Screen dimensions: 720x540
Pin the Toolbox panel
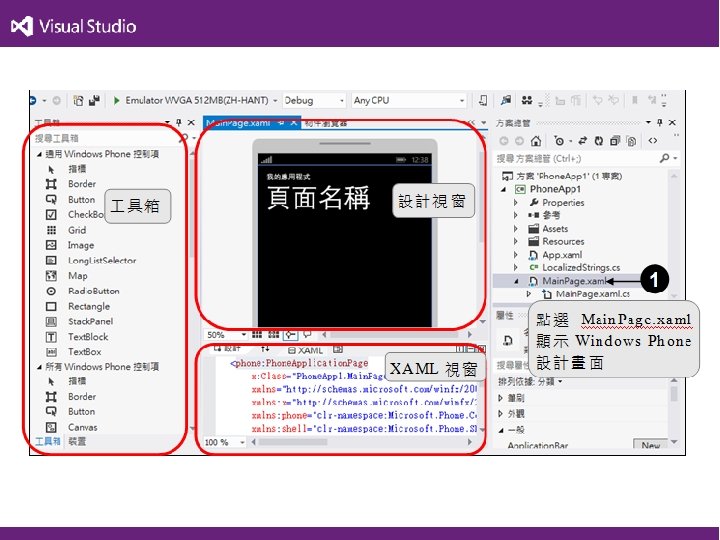[179, 122]
